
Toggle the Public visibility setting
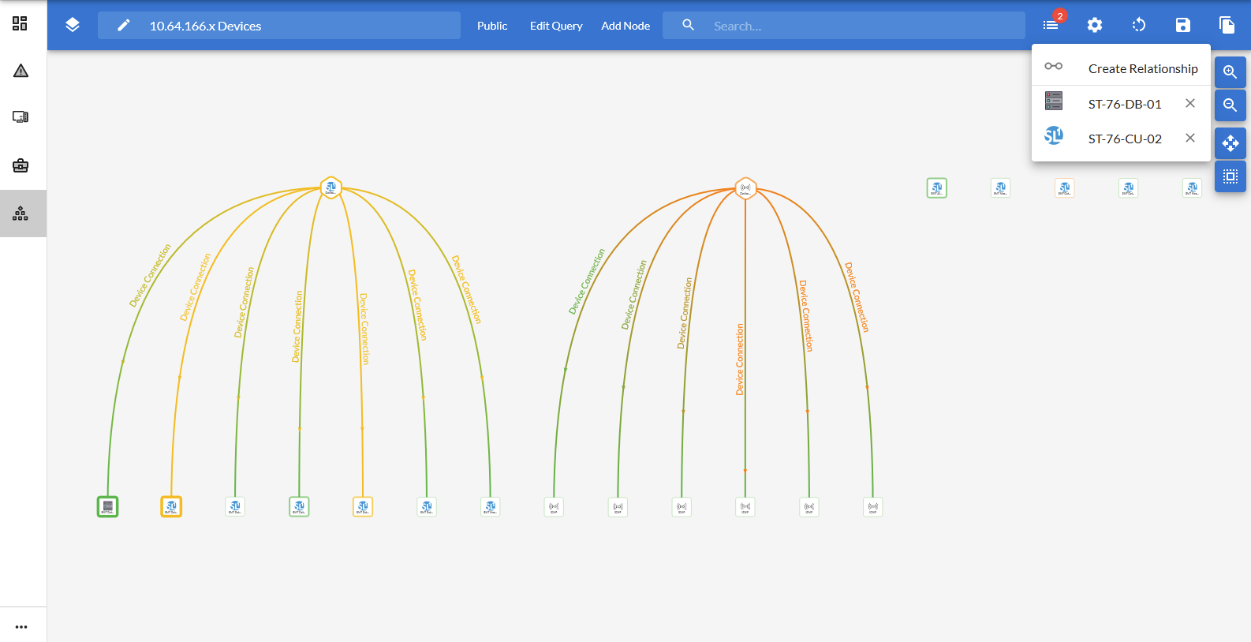point(492,26)
